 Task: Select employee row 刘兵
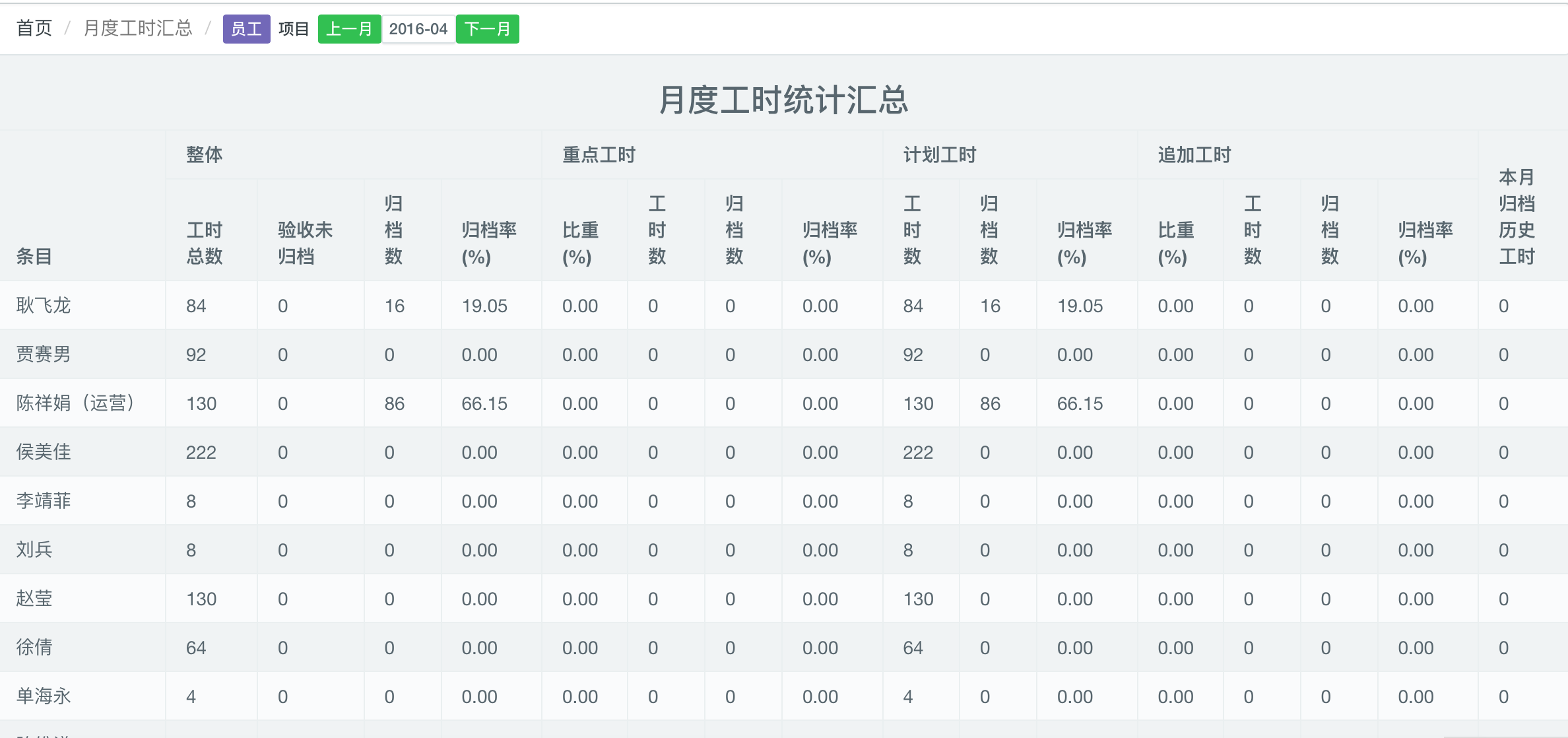[784, 550]
